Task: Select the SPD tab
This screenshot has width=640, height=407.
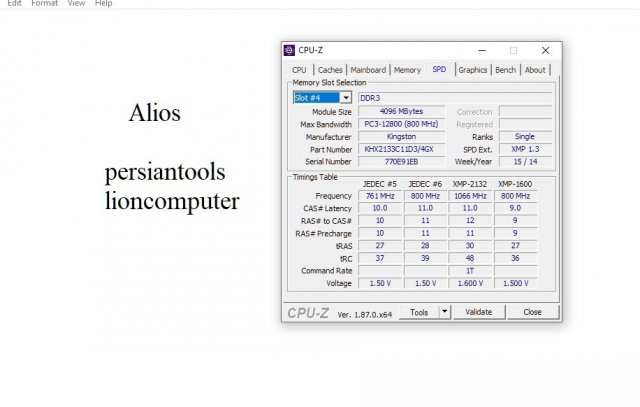Action: 439,69
